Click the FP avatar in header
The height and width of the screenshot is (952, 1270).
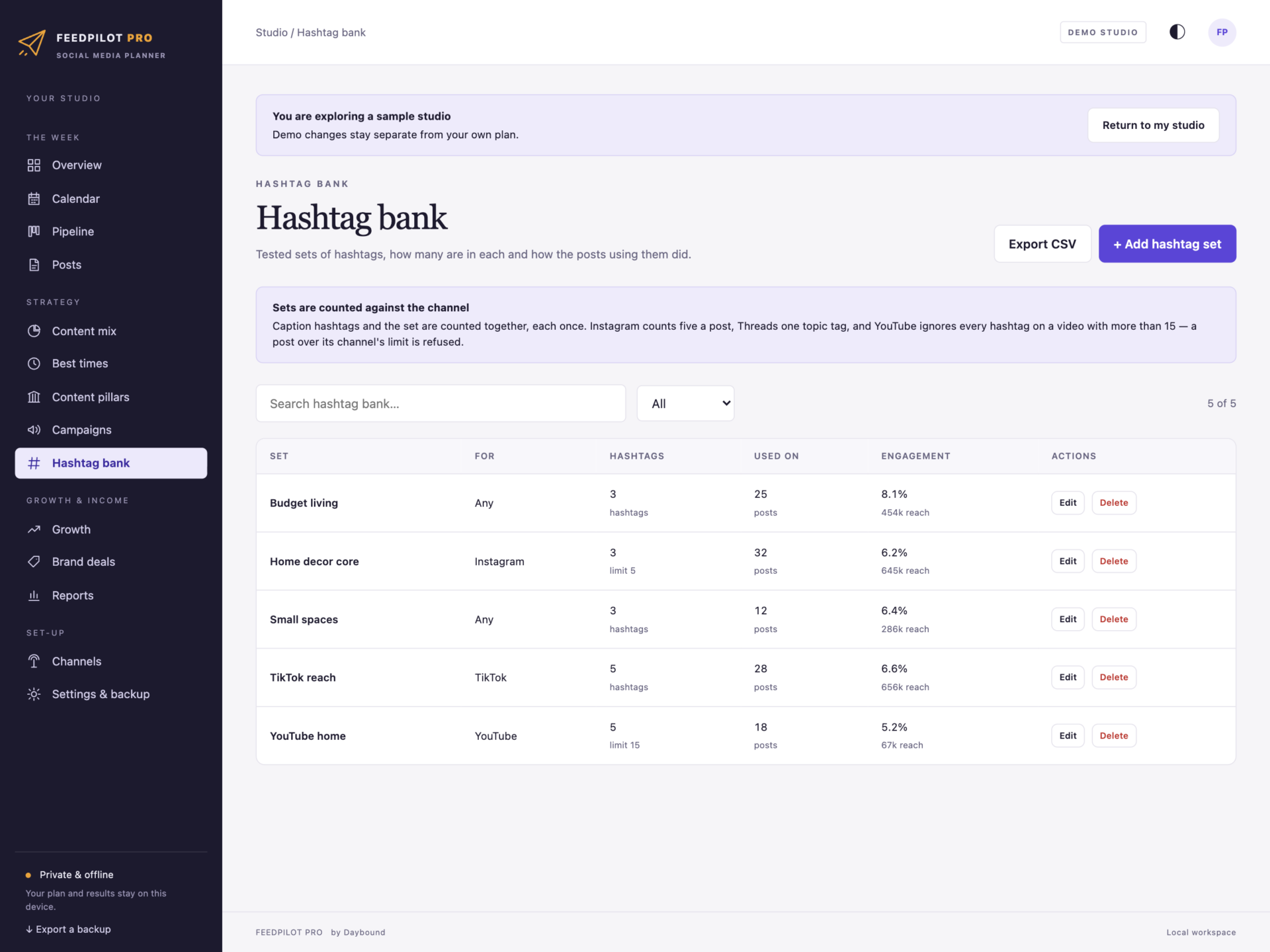[x=1222, y=32]
